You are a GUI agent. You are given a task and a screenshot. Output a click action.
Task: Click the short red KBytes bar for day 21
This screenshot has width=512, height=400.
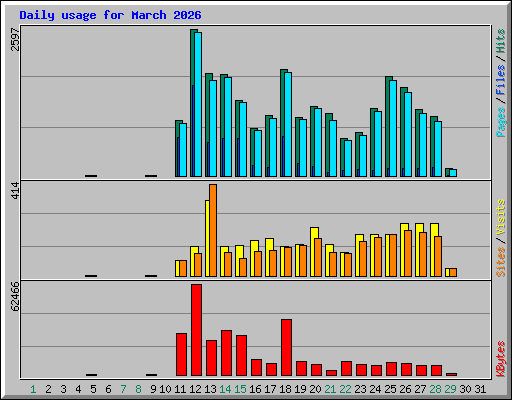point(331,373)
